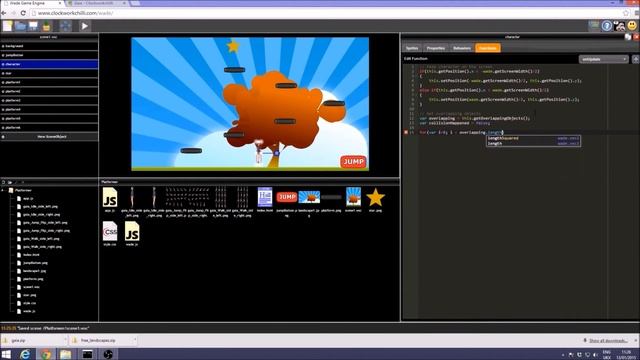Select the platform3 scene object

[x=49, y=100]
